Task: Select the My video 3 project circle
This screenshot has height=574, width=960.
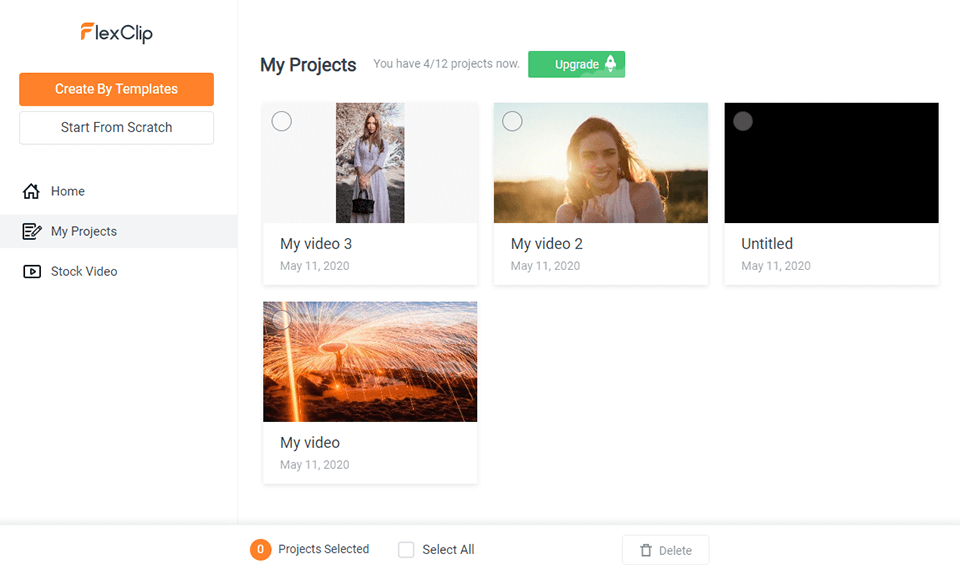Action: tap(282, 121)
